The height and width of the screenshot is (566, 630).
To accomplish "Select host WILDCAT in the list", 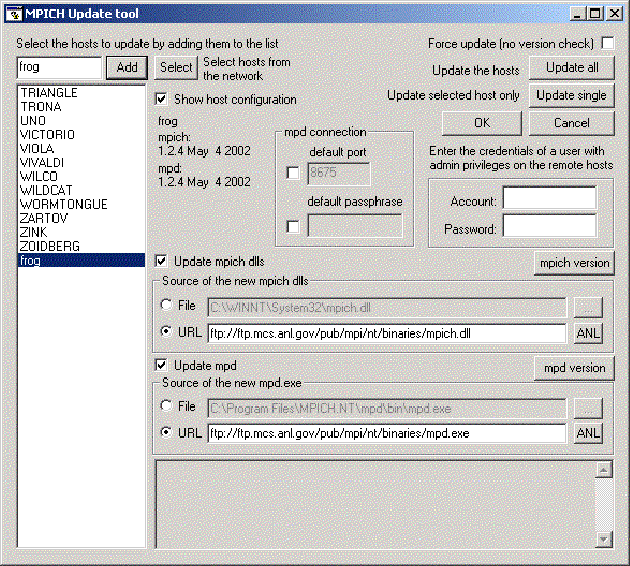I will coord(82,190).
